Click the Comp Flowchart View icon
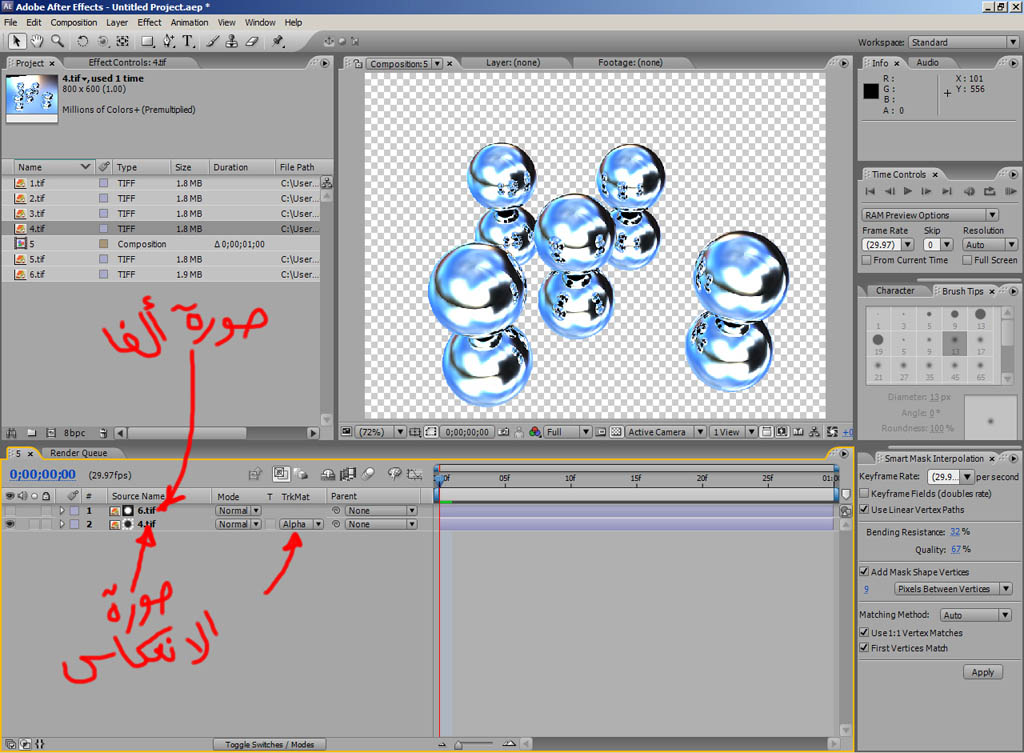The width and height of the screenshot is (1024, 753). [814, 432]
